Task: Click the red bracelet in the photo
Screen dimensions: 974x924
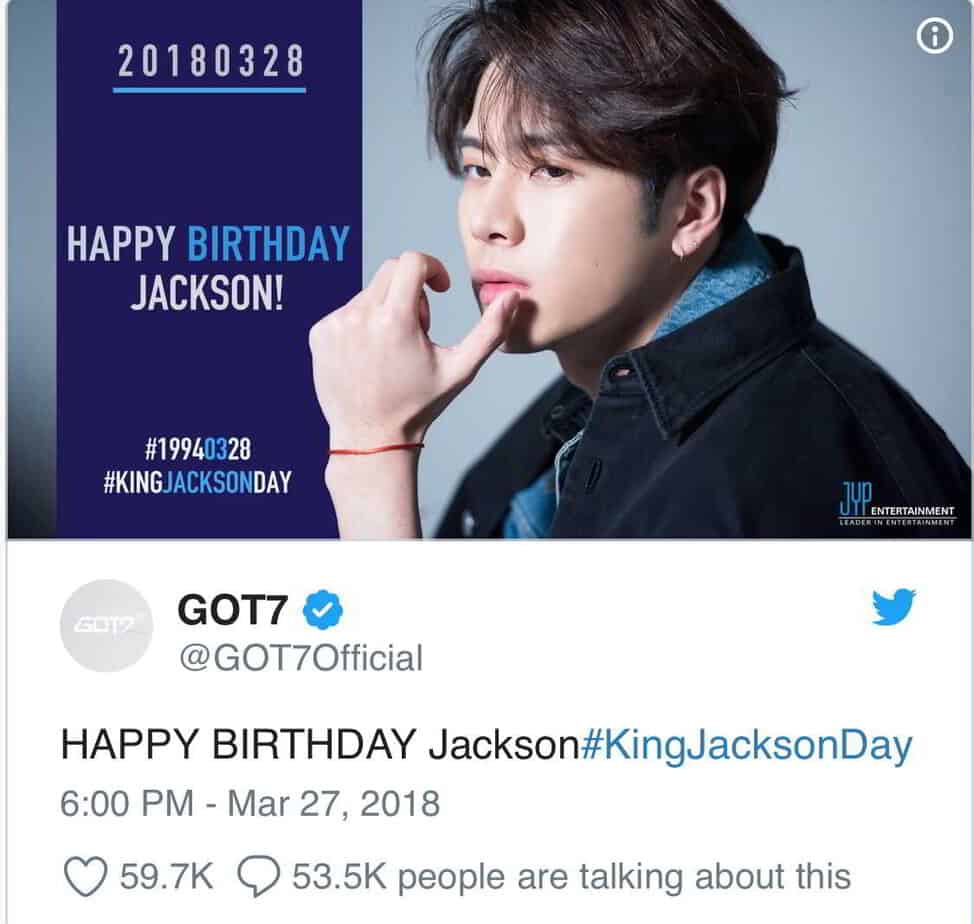Action: click(x=376, y=449)
